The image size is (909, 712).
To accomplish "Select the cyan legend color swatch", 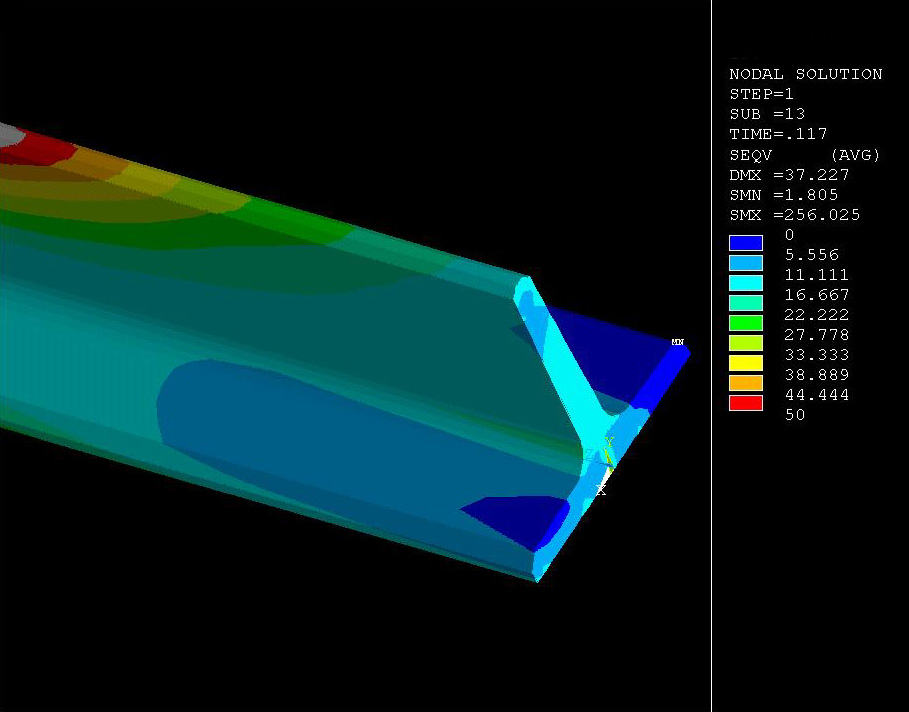I will 746,283.
